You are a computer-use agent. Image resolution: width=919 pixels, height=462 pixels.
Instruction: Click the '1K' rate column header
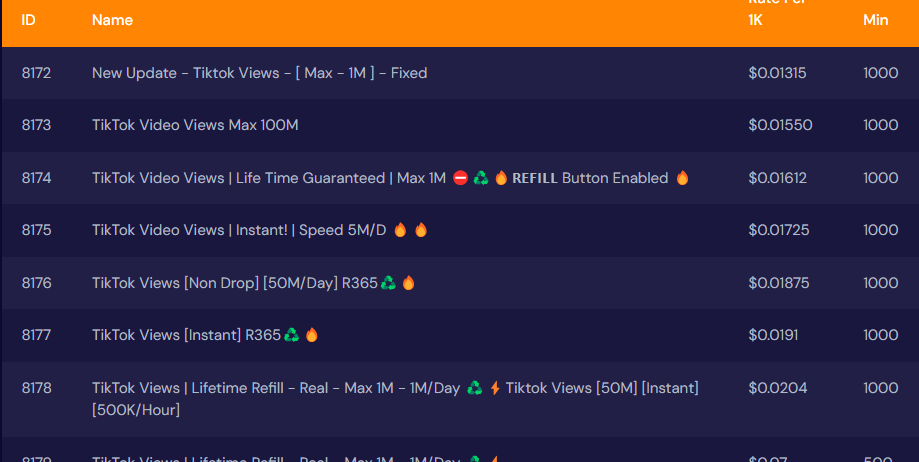point(755,20)
